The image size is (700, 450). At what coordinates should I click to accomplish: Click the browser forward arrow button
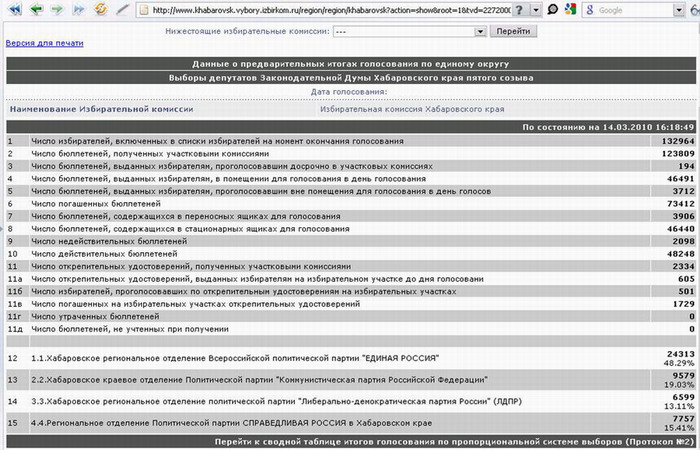point(57,10)
